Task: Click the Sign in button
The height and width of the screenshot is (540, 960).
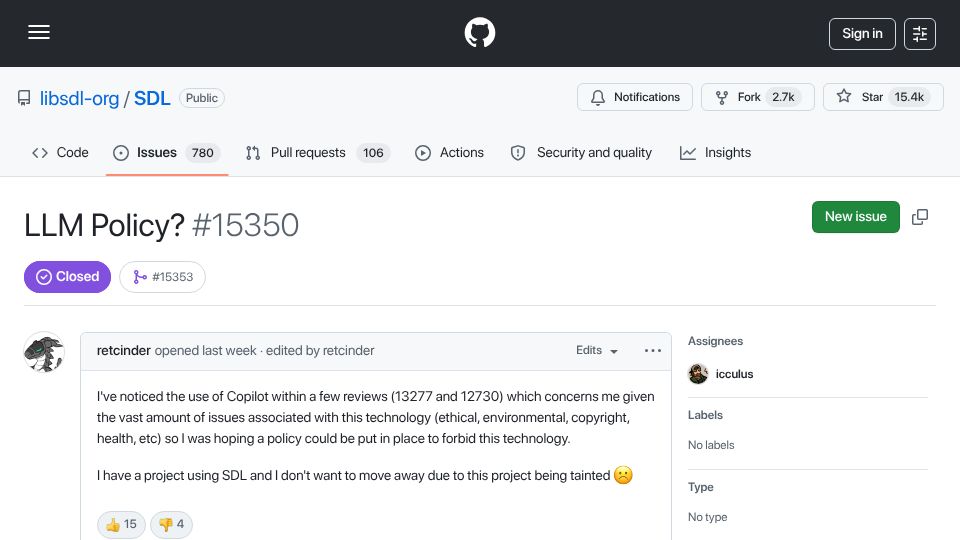Action: (862, 34)
